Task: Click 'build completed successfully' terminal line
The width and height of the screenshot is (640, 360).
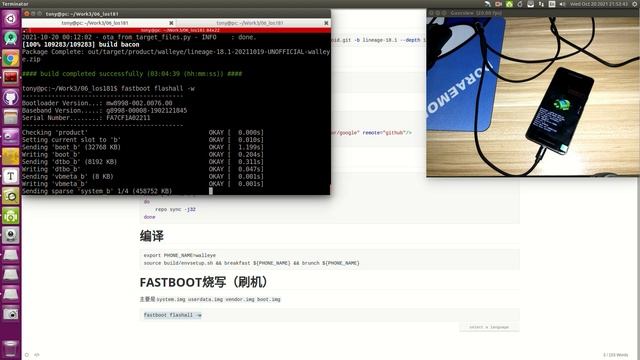Action: [132, 74]
